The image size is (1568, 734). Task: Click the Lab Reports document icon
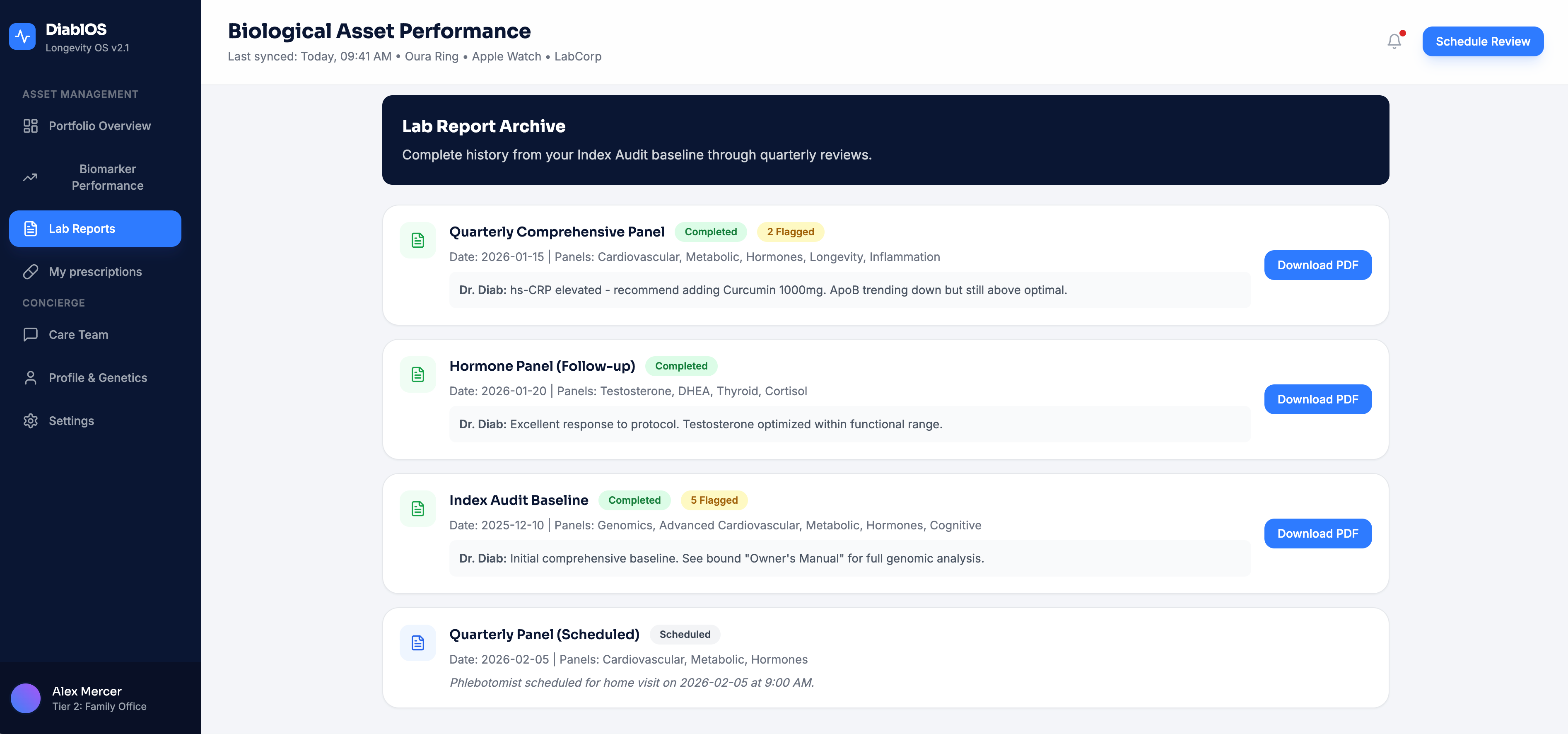30,228
